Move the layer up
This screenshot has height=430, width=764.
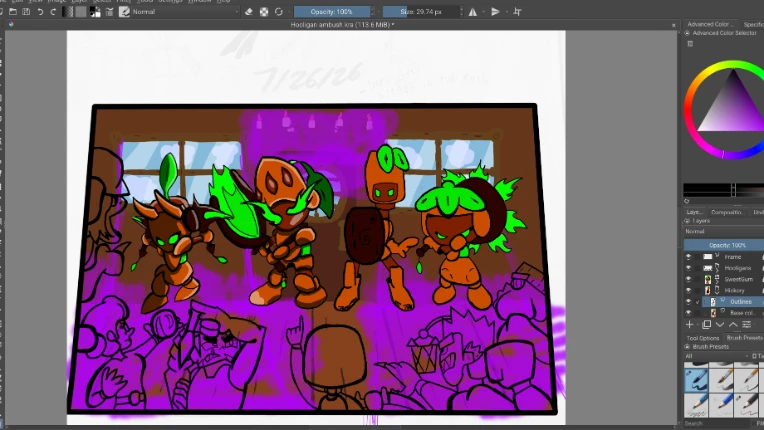pos(733,325)
